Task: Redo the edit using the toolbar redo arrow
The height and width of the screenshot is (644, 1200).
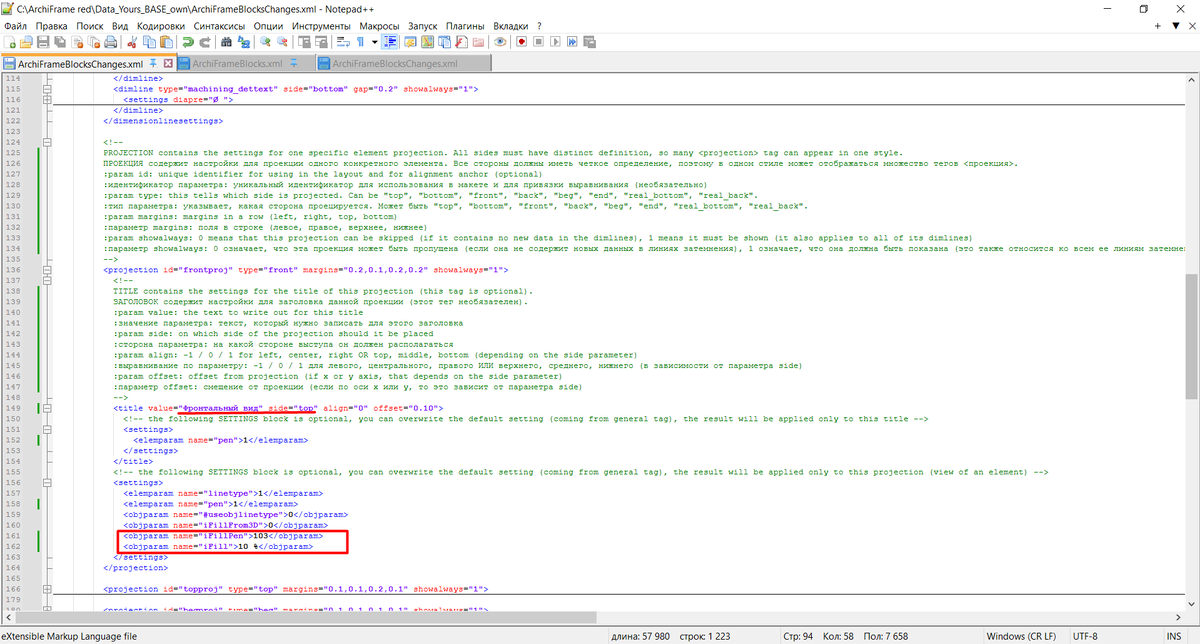Action: tap(205, 42)
